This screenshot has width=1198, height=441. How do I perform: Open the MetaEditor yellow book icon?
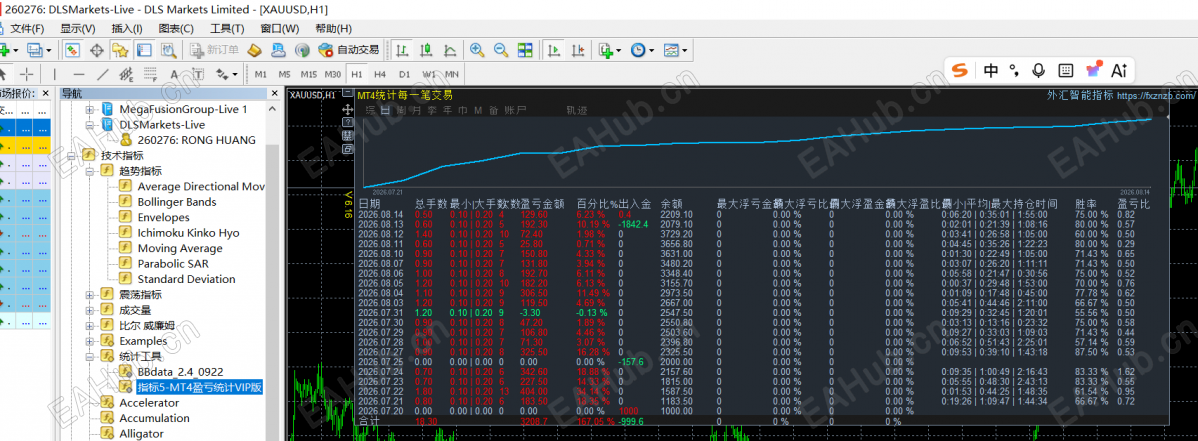click(255, 50)
